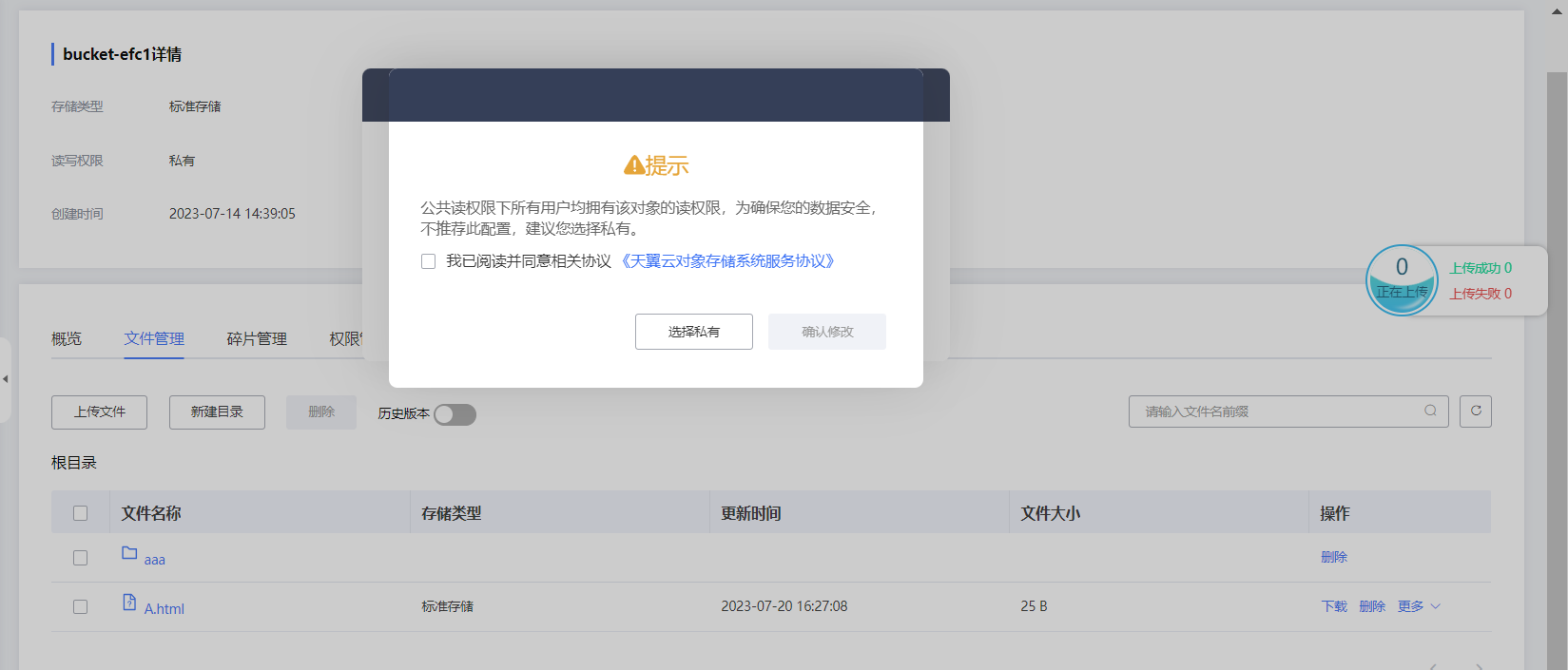The height and width of the screenshot is (670, 1568).
Task: Select the A.html row checkbox
Action: [x=81, y=606]
